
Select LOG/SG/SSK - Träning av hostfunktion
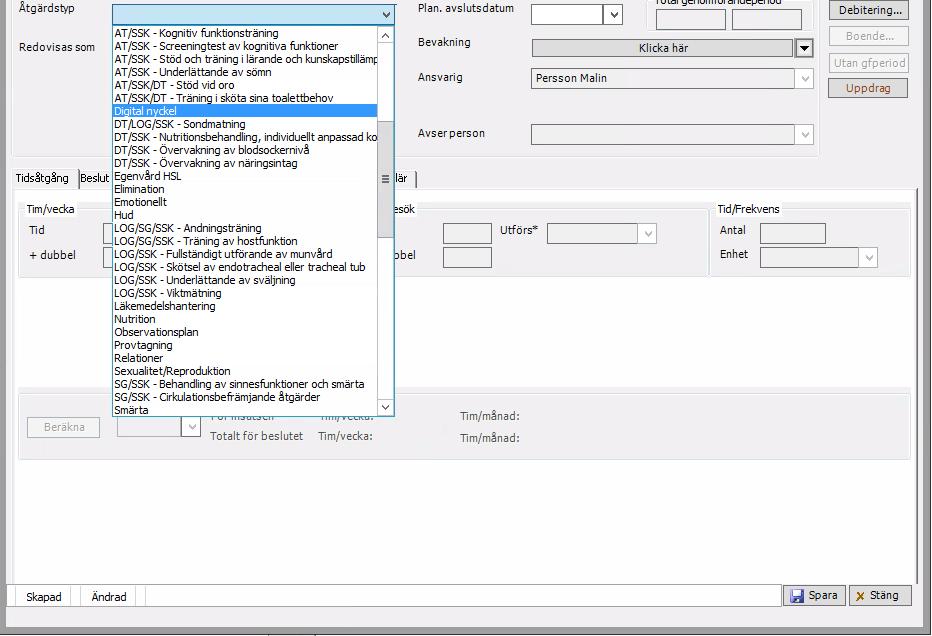pyautogui.click(x=244, y=241)
